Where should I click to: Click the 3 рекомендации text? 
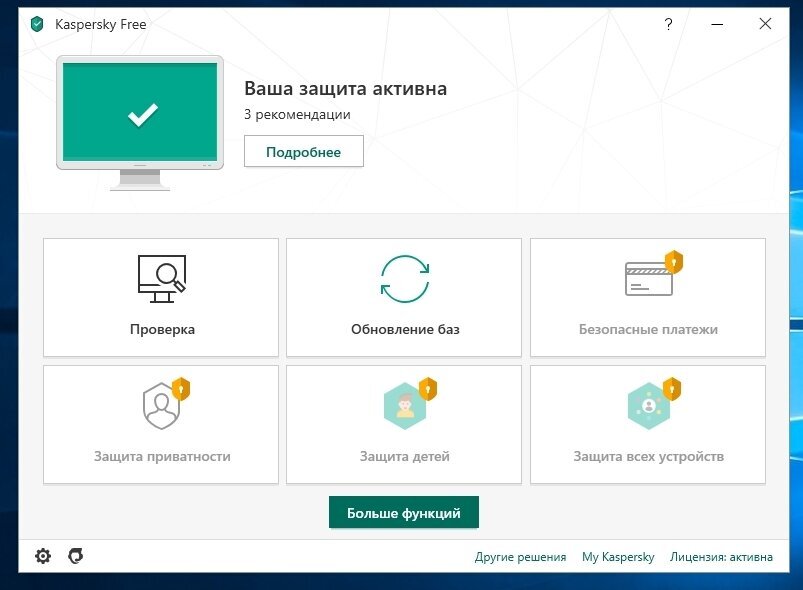297,114
